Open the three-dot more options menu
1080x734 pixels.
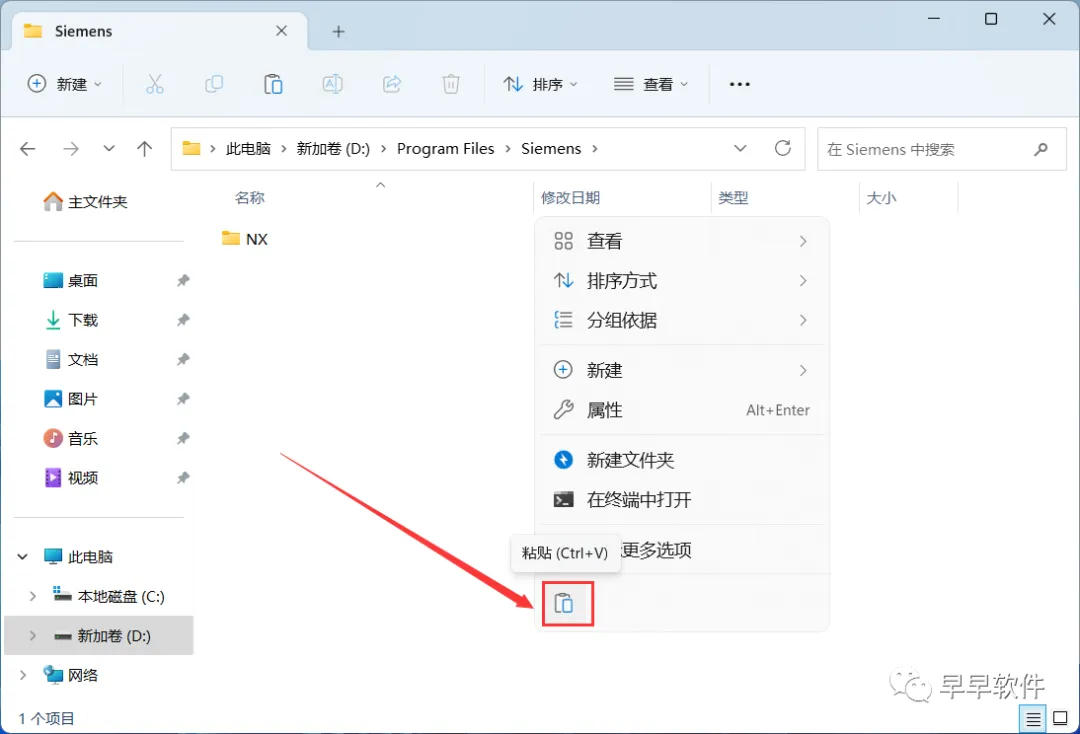pyautogui.click(x=740, y=84)
